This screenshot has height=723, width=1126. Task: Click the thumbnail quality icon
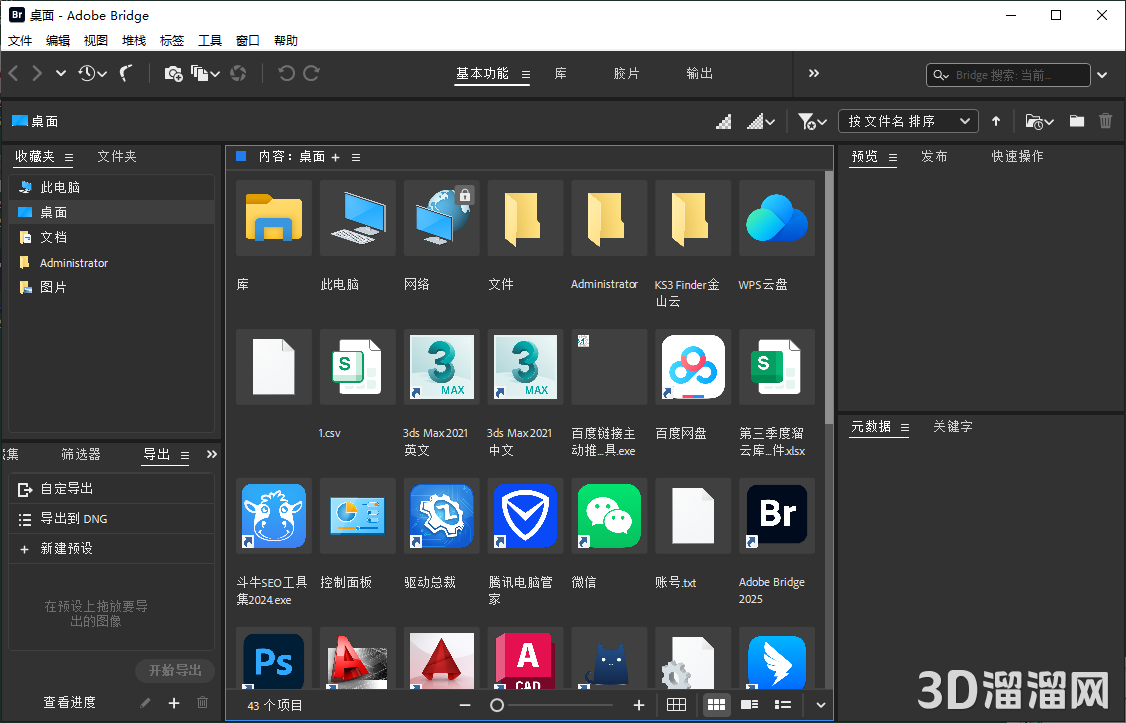click(x=724, y=121)
